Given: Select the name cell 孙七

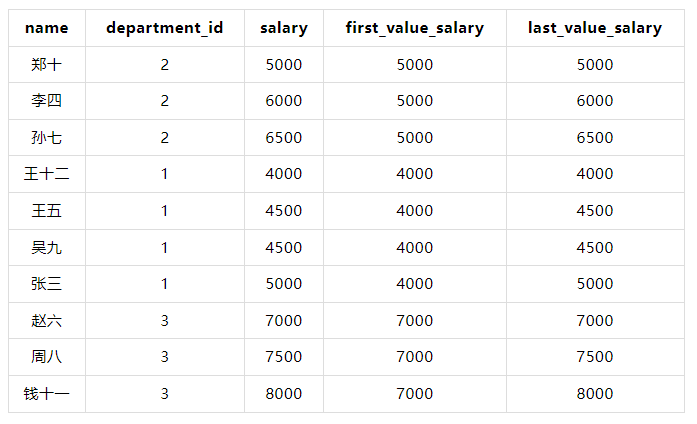Looking at the screenshot, I should (46, 138).
